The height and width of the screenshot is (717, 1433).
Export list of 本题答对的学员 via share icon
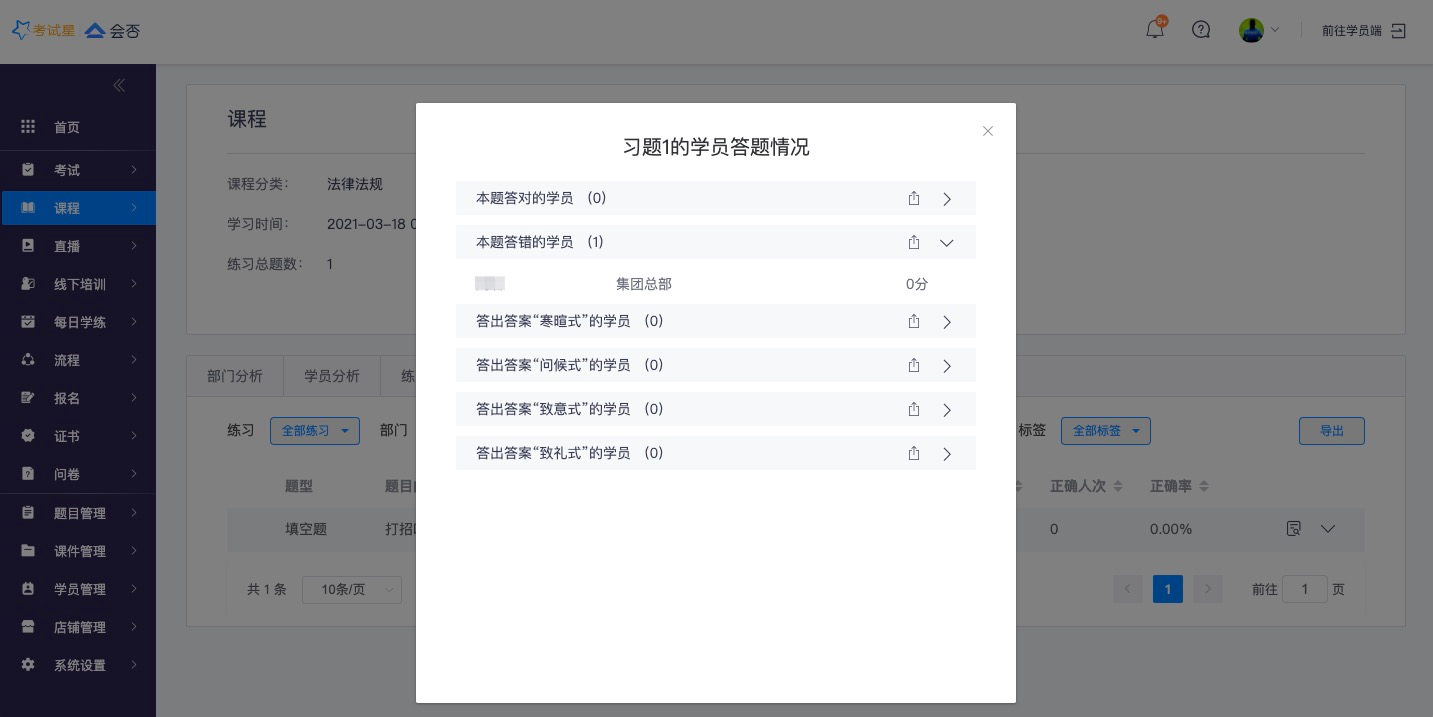coord(914,198)
